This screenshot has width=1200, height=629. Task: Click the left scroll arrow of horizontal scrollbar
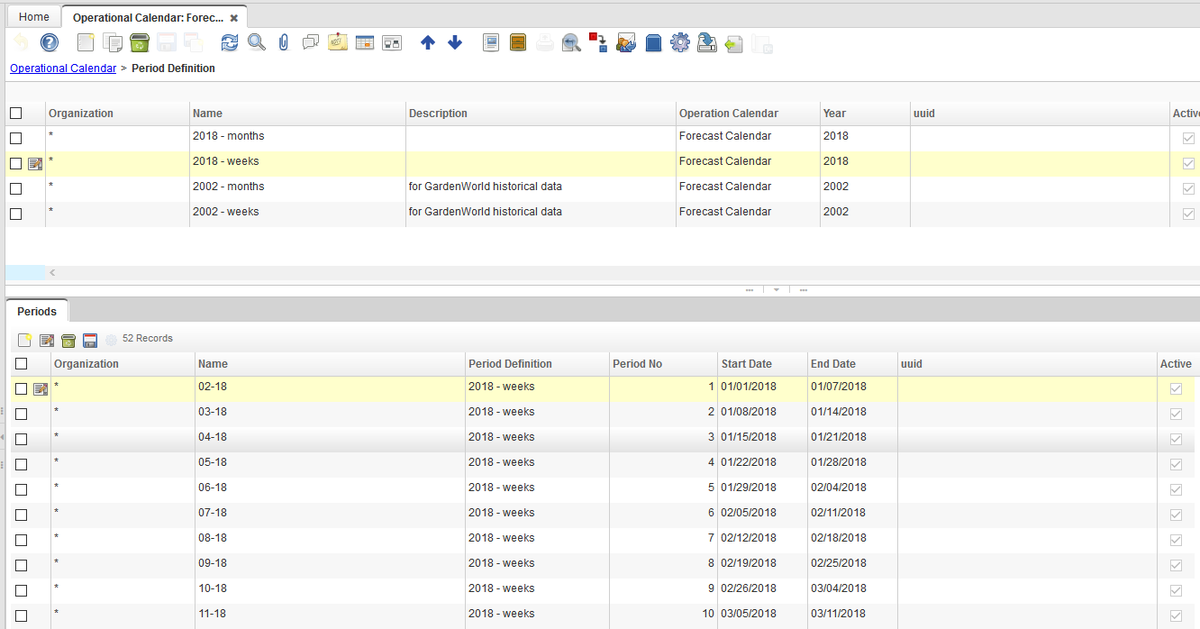(x=52, y=273)
